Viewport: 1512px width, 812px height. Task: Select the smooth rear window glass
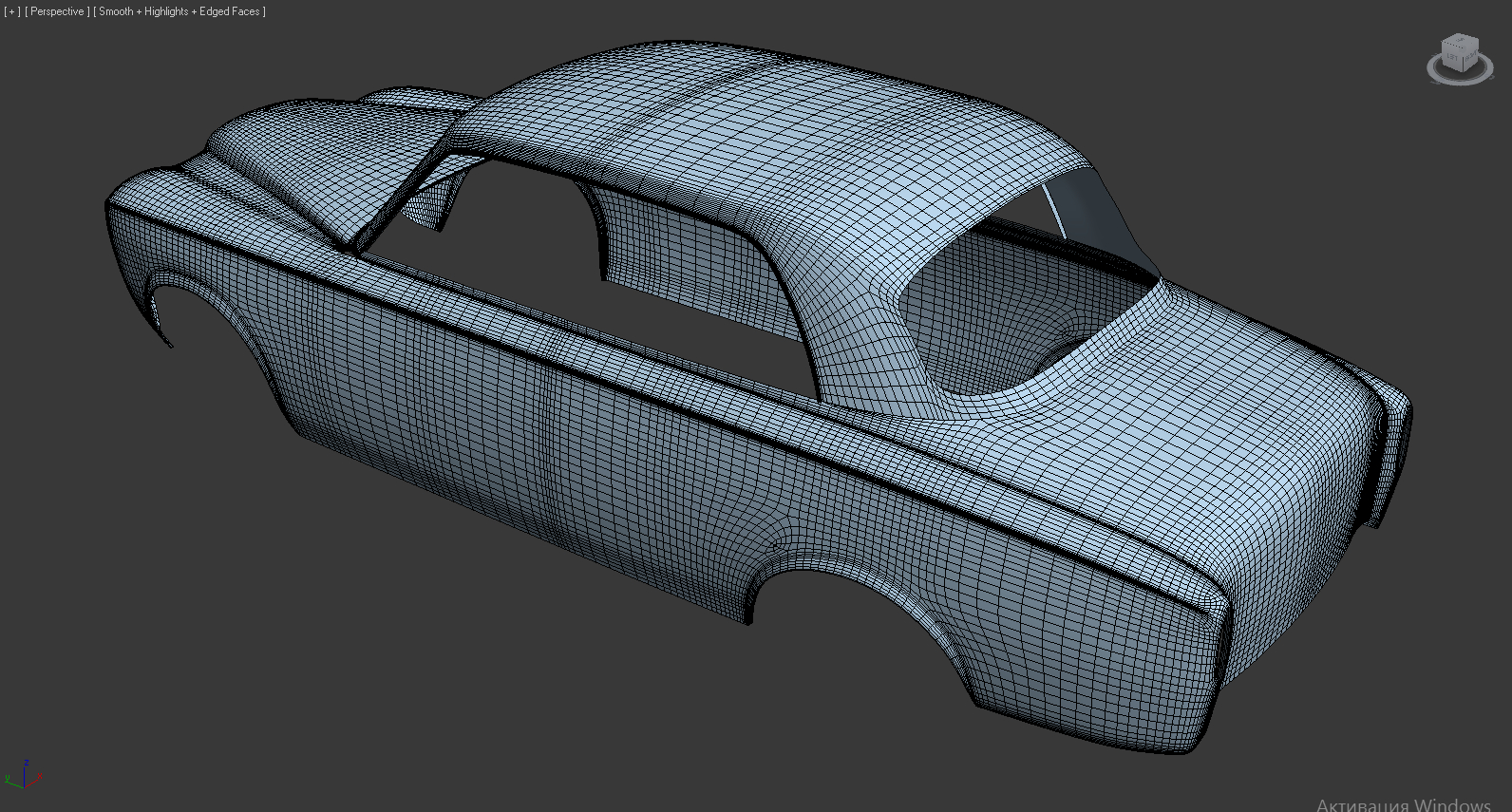1092,209
